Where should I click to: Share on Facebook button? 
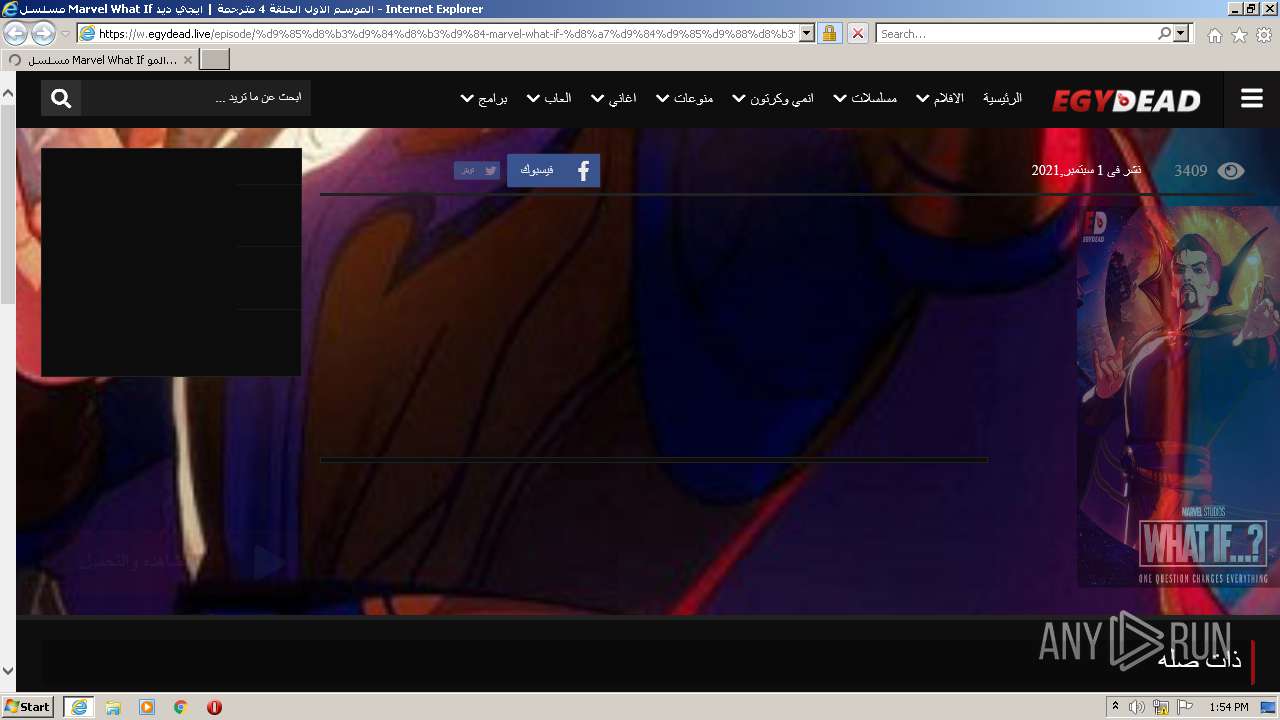pos(553,170)
